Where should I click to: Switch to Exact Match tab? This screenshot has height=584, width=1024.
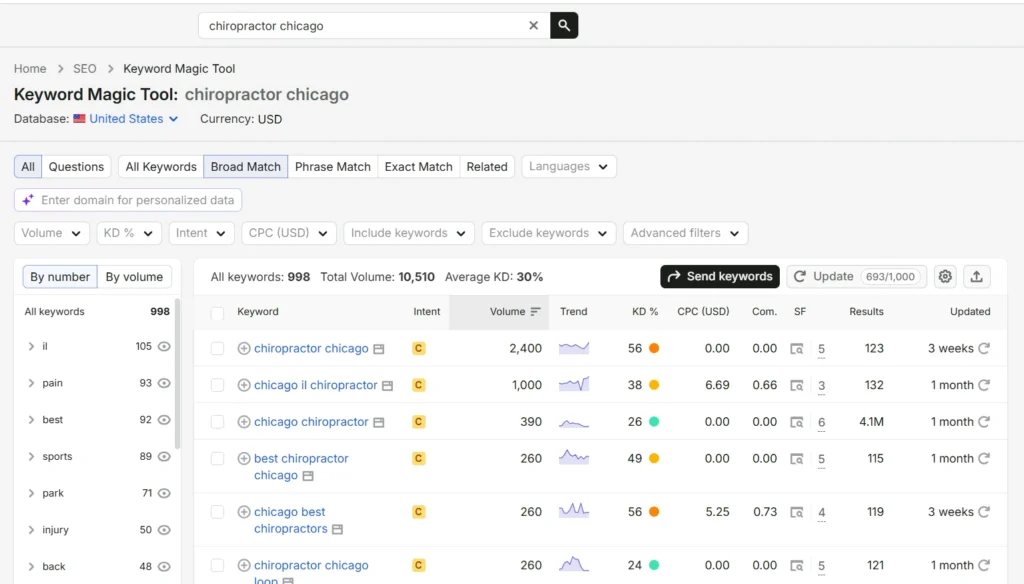click(x=419, y=167)
